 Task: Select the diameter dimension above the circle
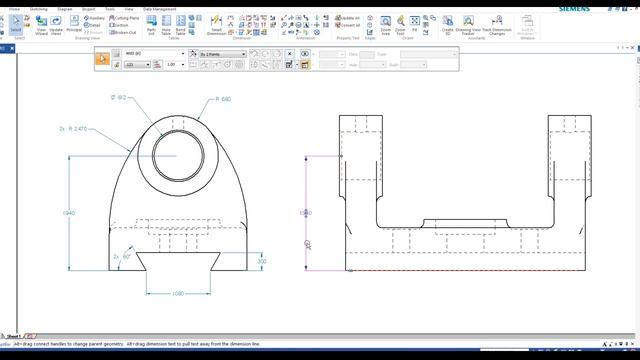click(118, 98)
